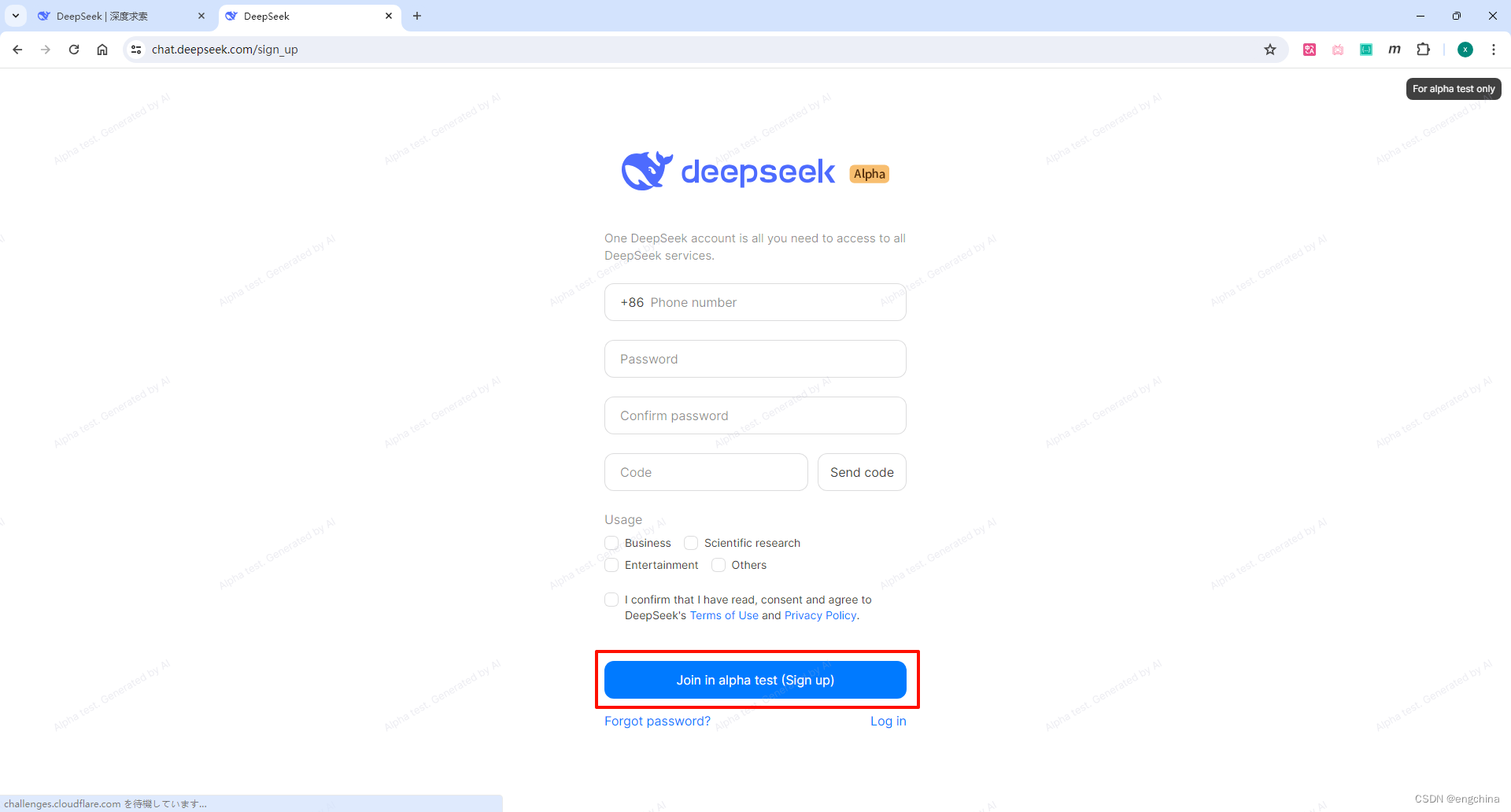The height and width of the screenshot is (812, 1511).
Task: Open the Terms of Use link
Action: point(724,615)
